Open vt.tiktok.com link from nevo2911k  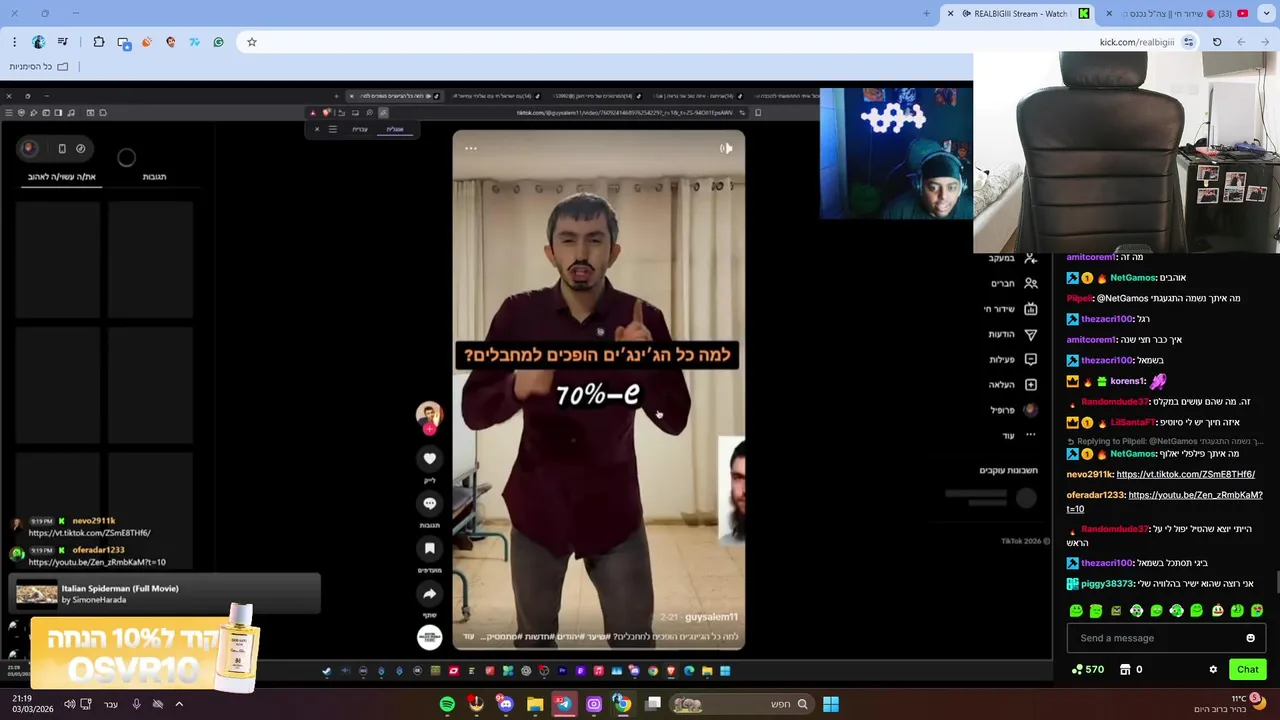tap(1185, 474)
